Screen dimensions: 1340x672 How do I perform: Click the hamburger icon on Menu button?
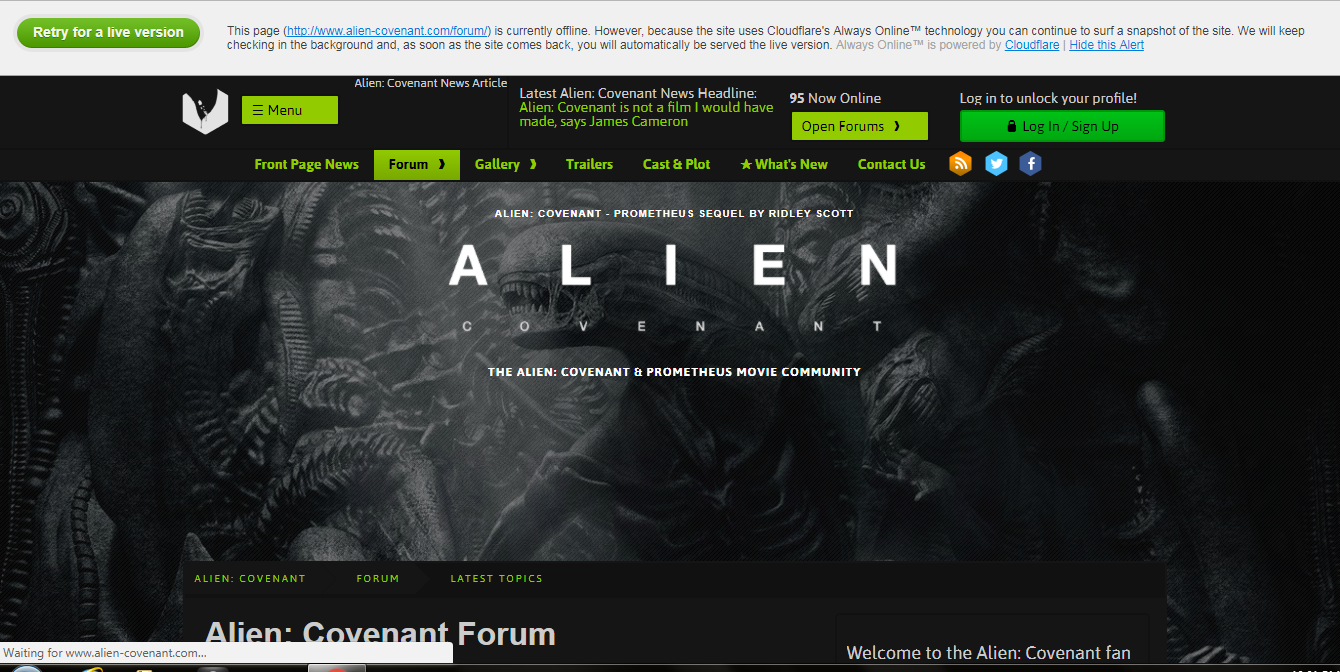[258, 110]
